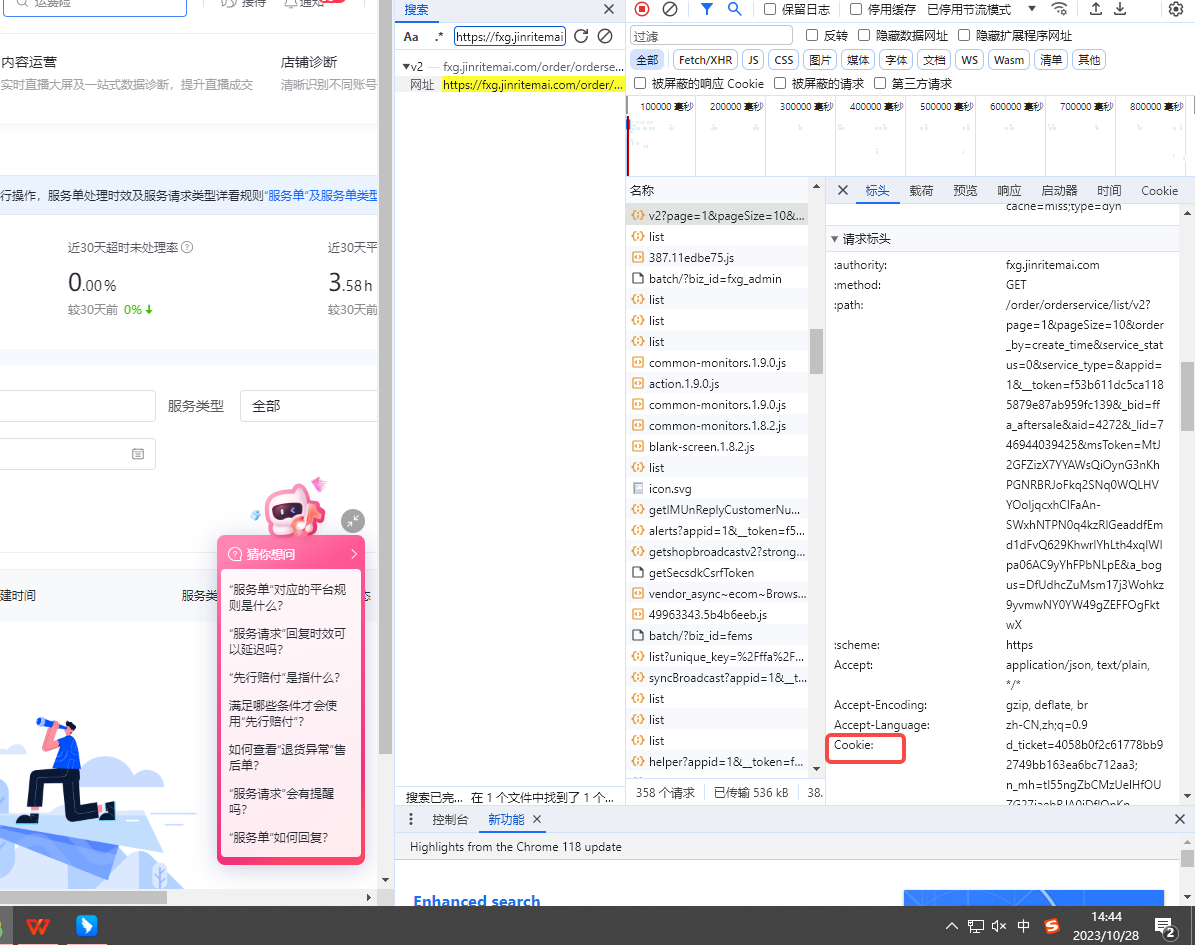Show 全部 request types
Screen dimensions: 1195x945
647,59
